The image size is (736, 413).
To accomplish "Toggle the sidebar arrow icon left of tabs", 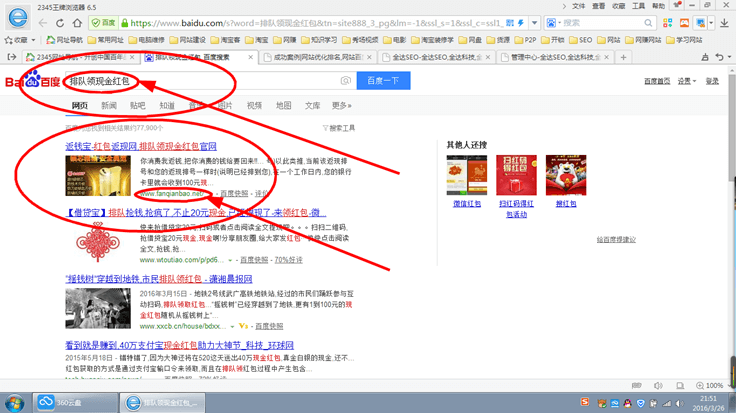I will click(x=12, y=57).
